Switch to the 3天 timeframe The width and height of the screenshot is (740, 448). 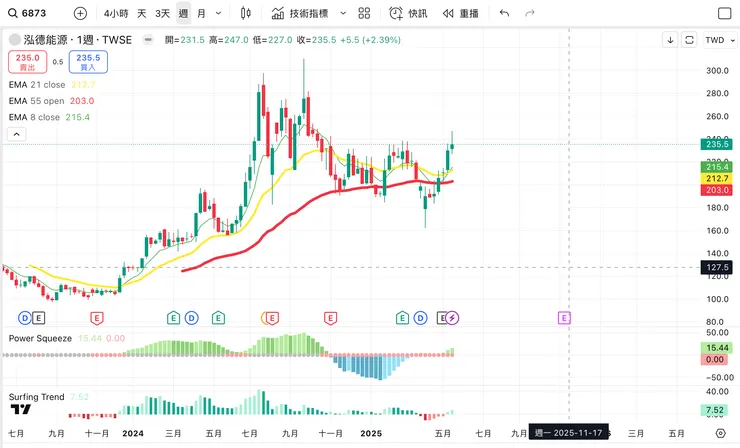[162, 13]
